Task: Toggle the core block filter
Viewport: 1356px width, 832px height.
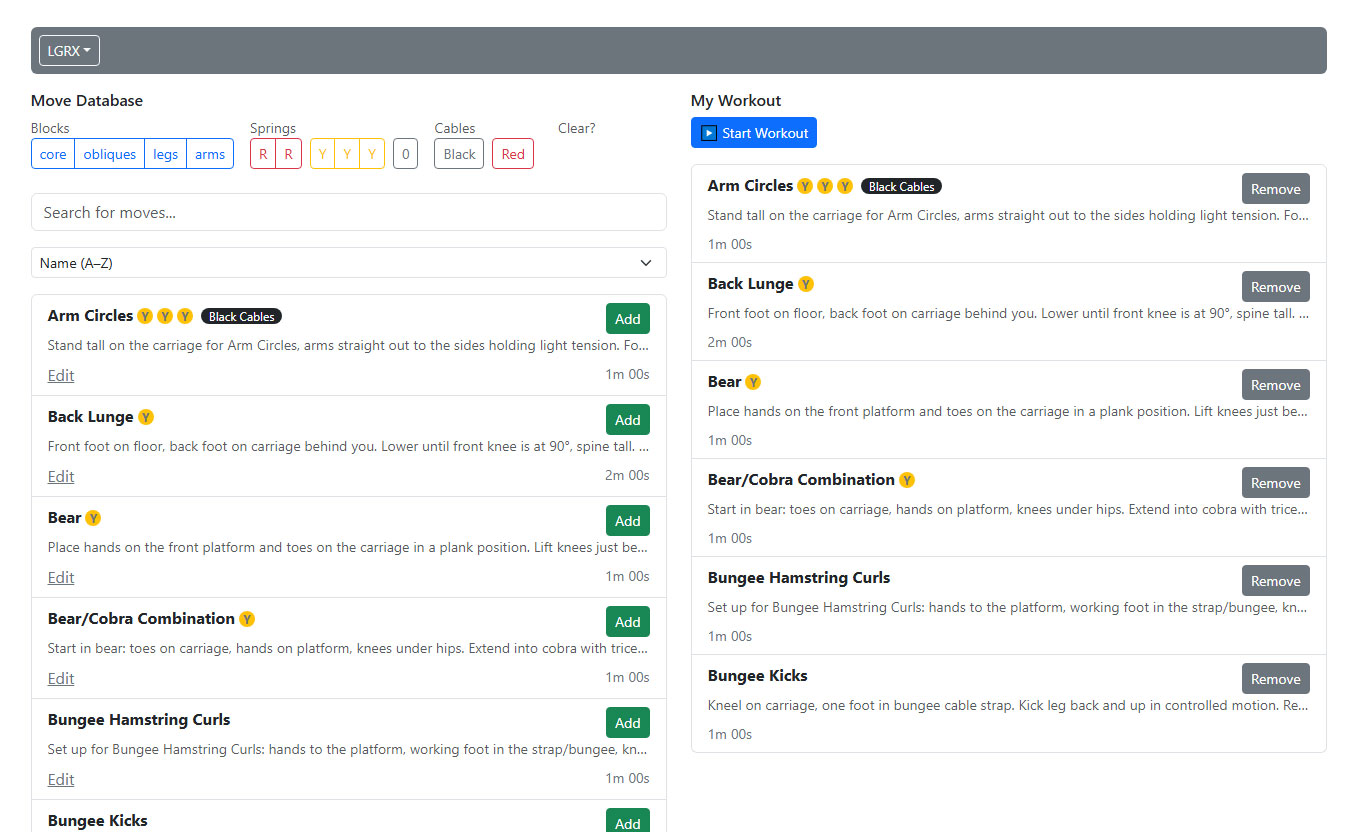Action: point(53,154)
